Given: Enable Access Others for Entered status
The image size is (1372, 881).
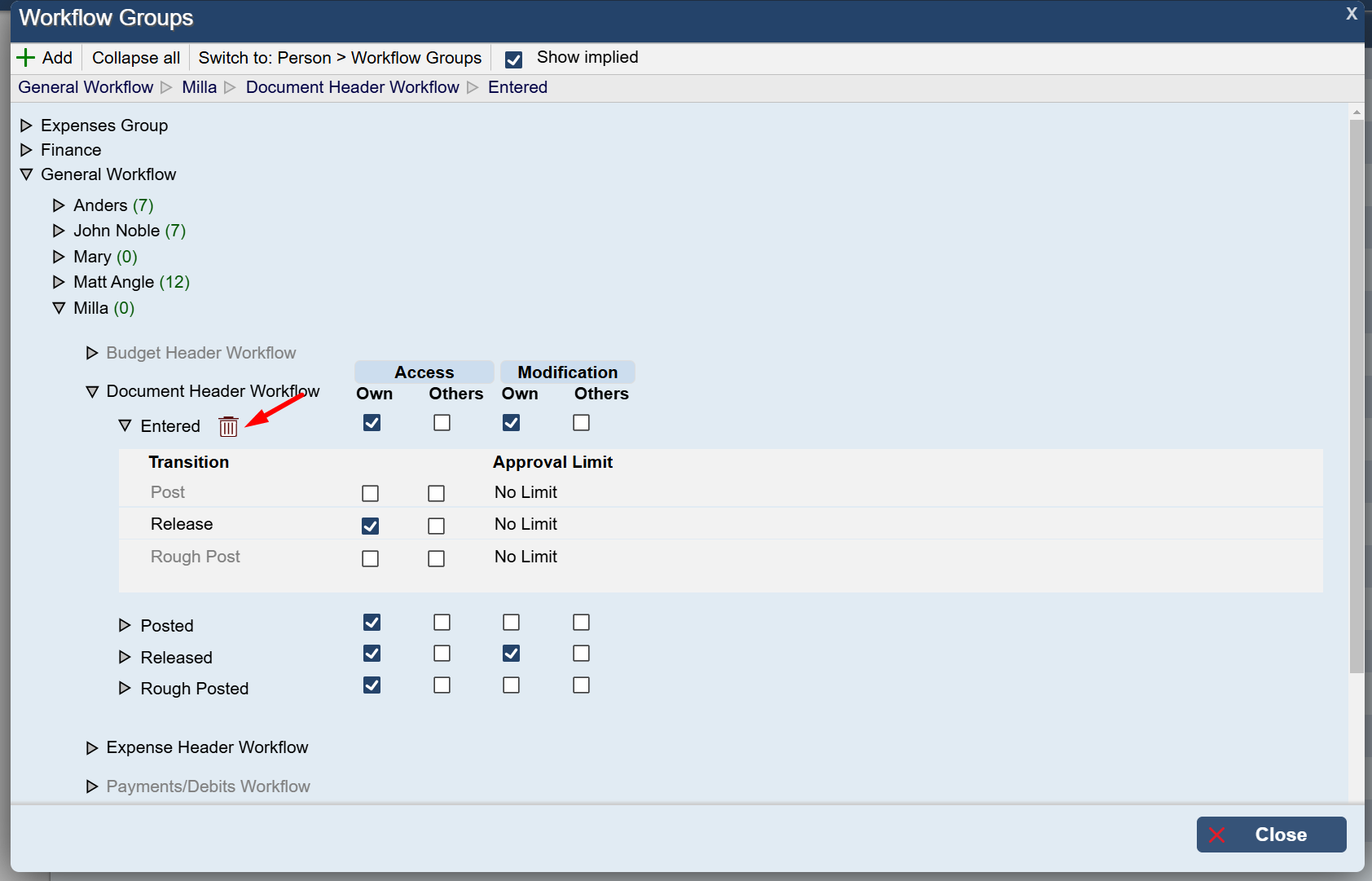Looking at the screenshot, I should tap(442, 423).
